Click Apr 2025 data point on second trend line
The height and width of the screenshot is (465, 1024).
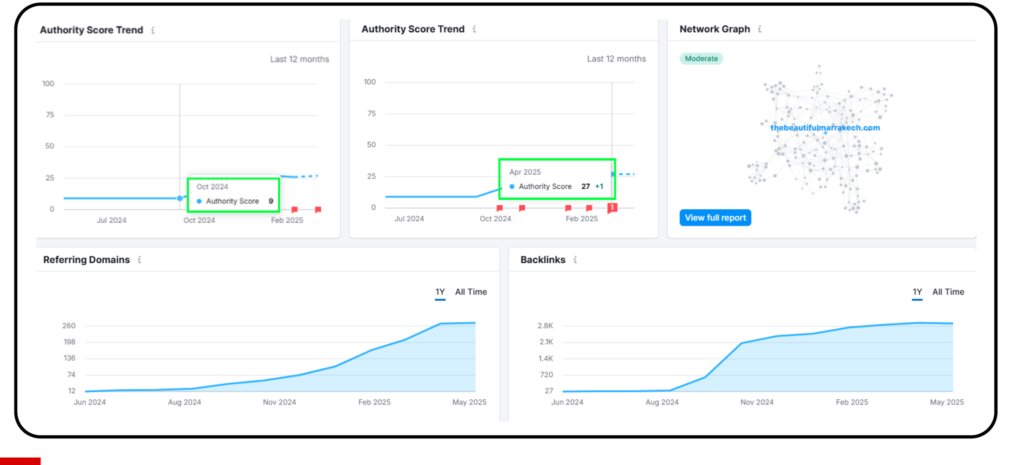click(613, 174)
